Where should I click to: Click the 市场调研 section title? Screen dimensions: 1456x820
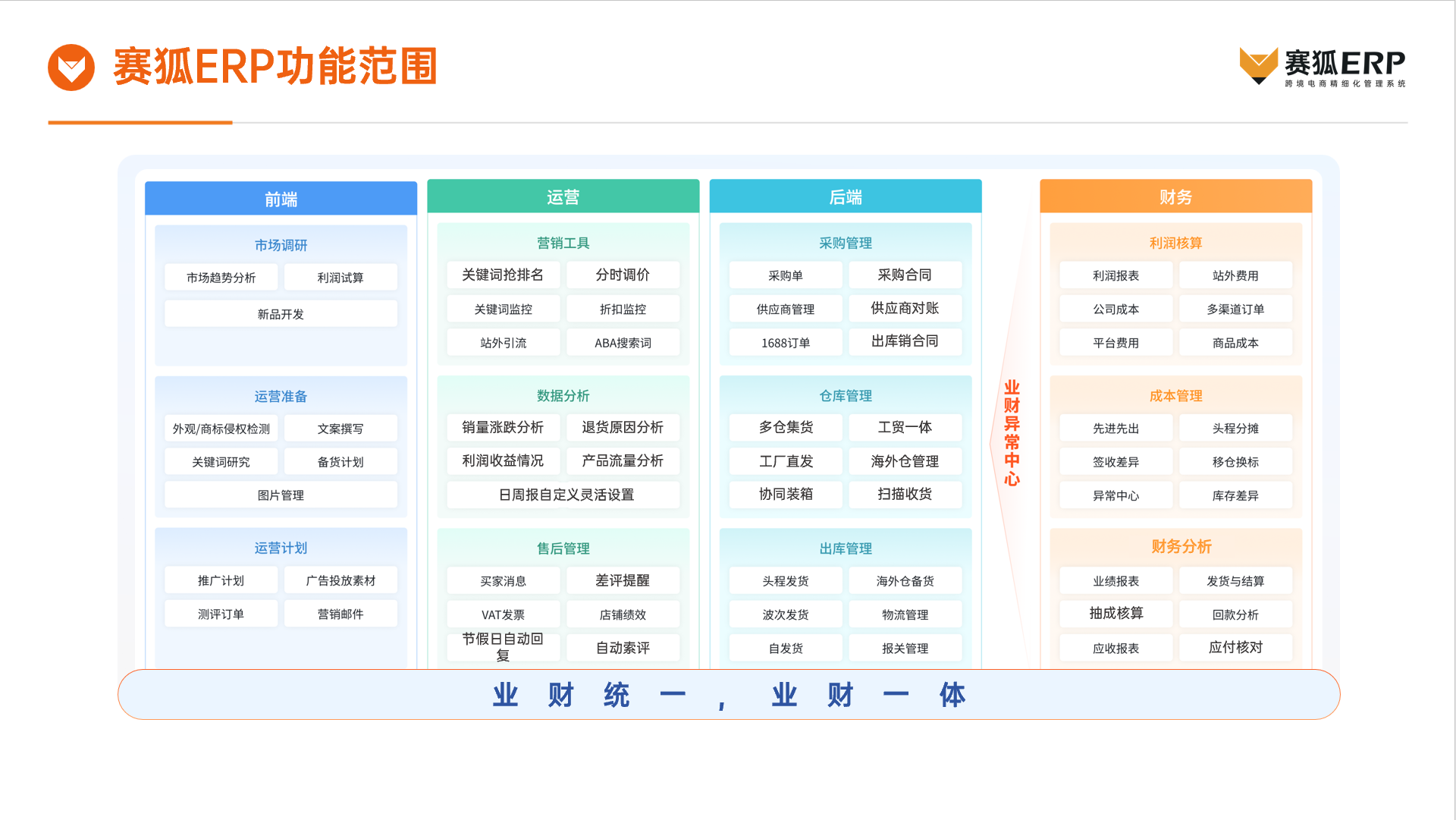point(281,245)
